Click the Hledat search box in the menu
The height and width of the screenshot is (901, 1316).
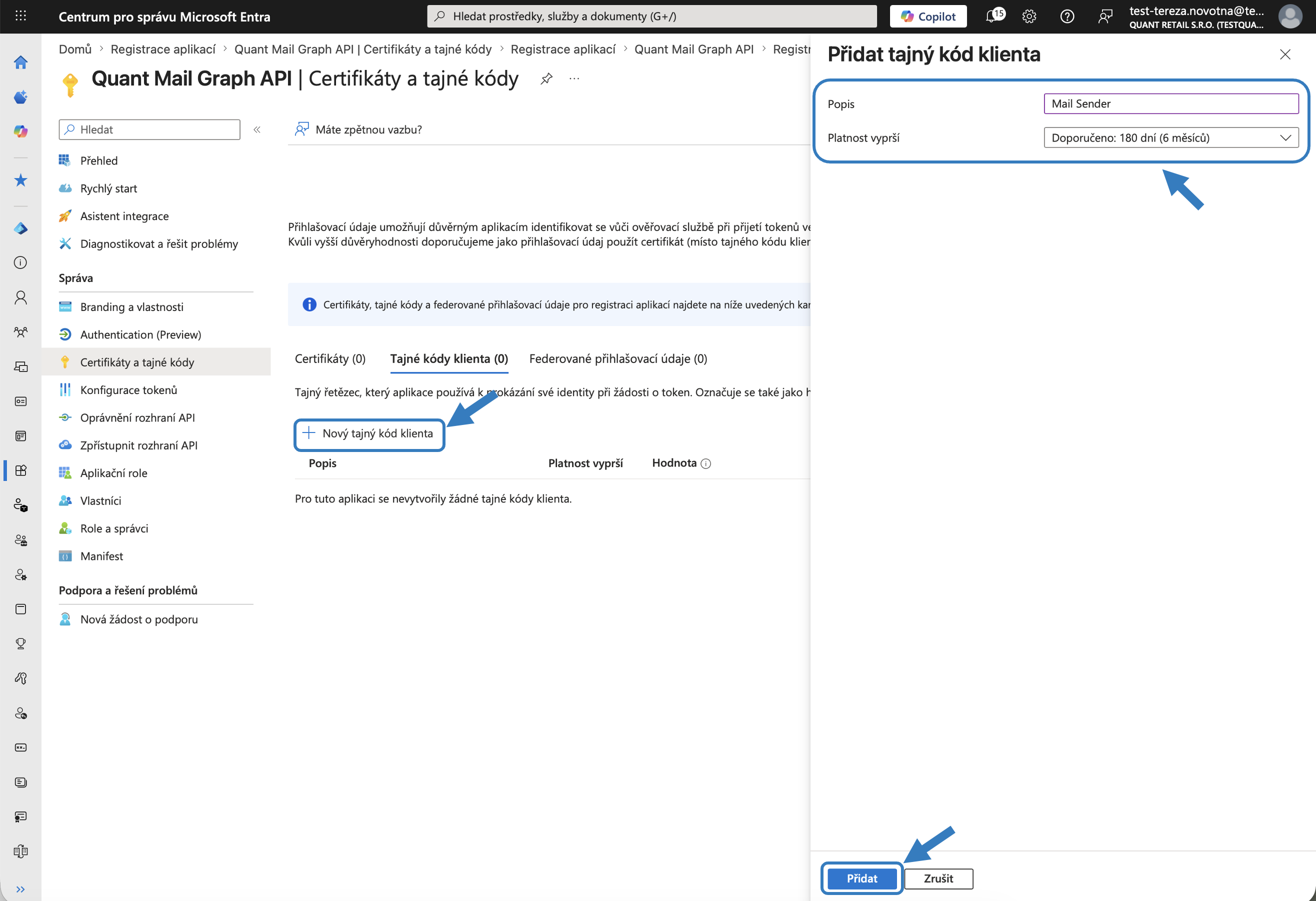point(149,129)
